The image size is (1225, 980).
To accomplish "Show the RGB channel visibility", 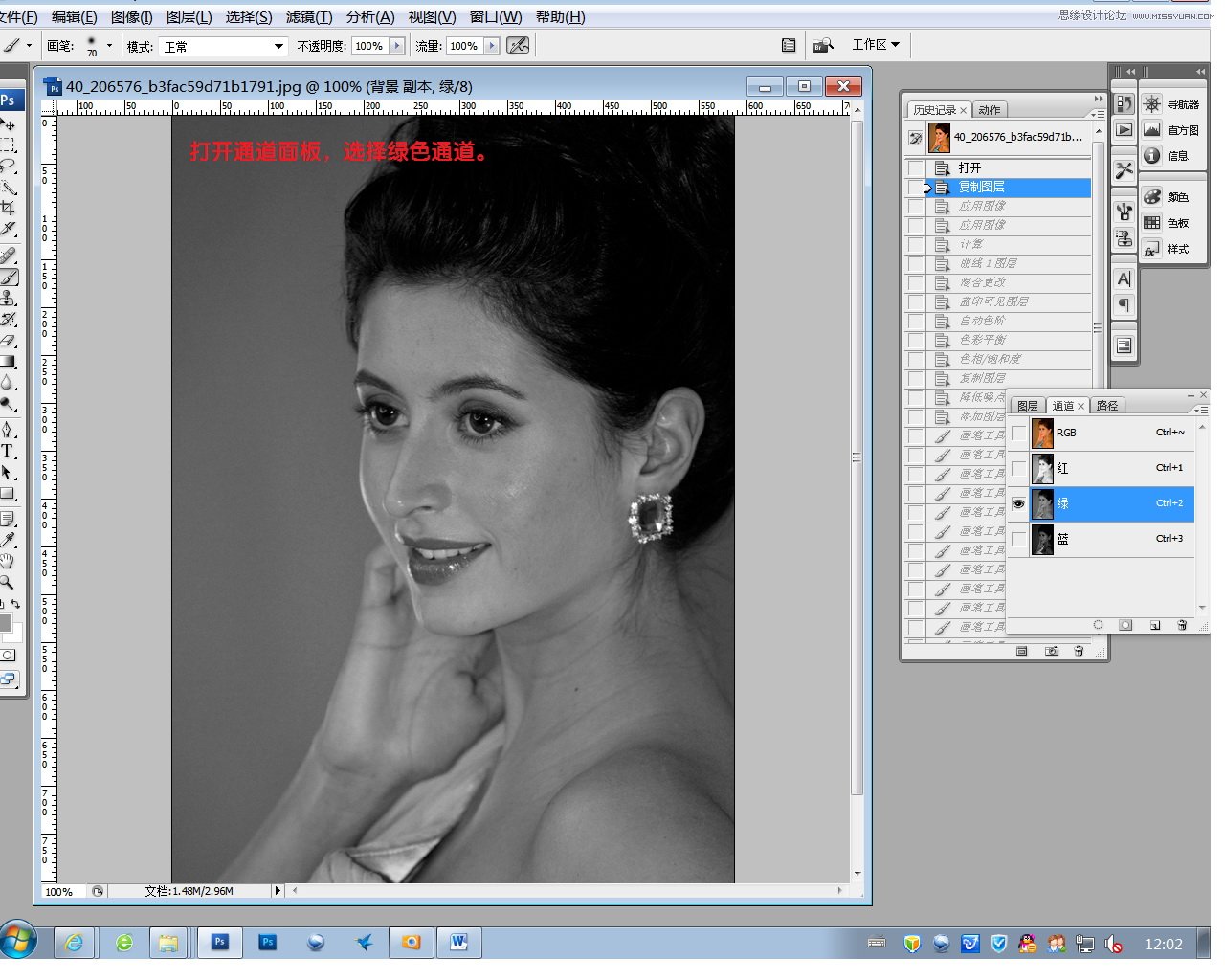I will click(x=1018, y=434).
